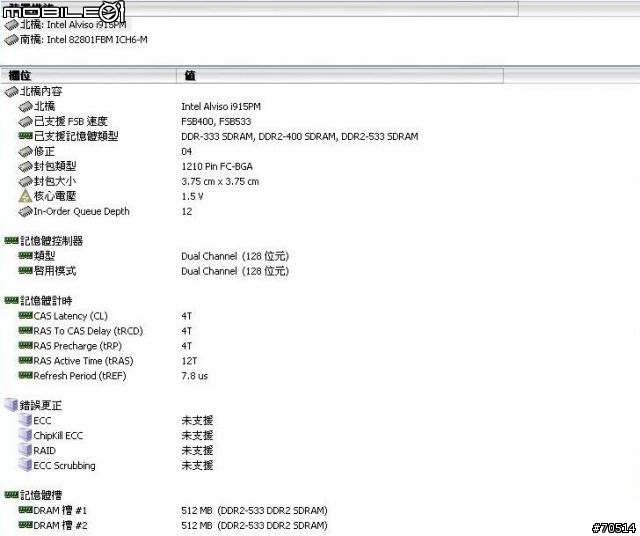Click the value FSB400, FSB533
Image resolution: width=640 pixels, height=536 pixels.
216,121
